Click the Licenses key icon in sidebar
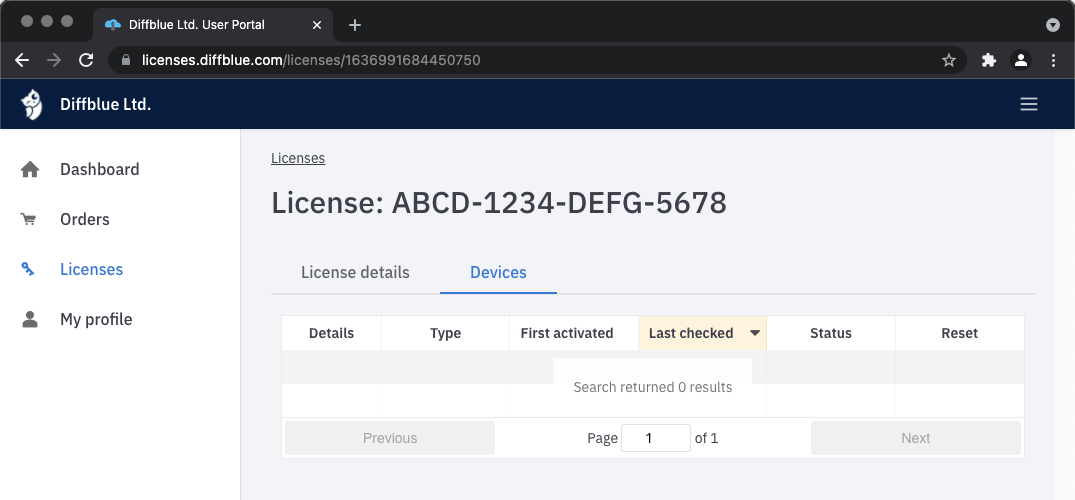The height and width of the screenshot is (500, 1075). tap(29, 270)
